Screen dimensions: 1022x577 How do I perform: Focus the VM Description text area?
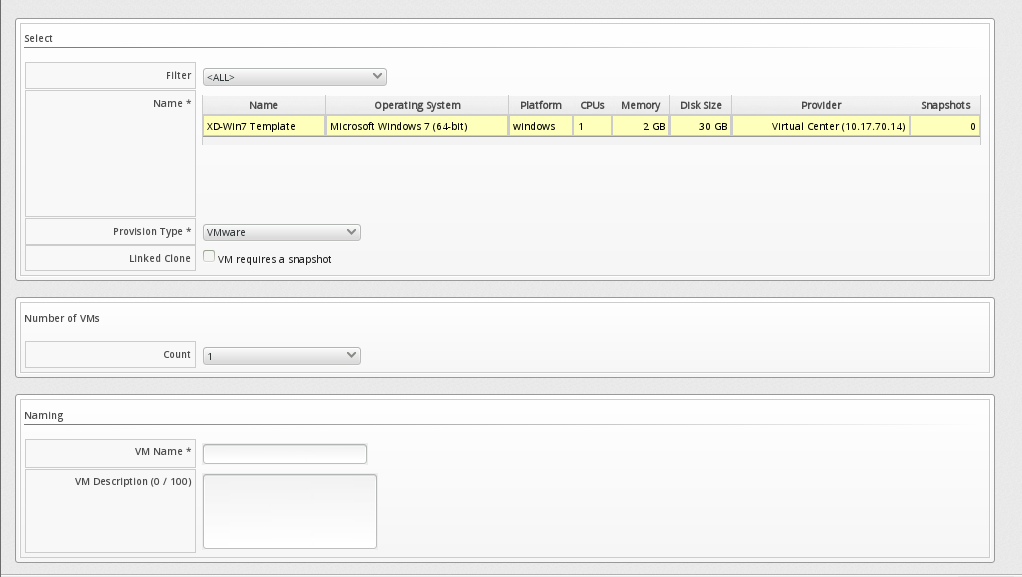[289, 511]
